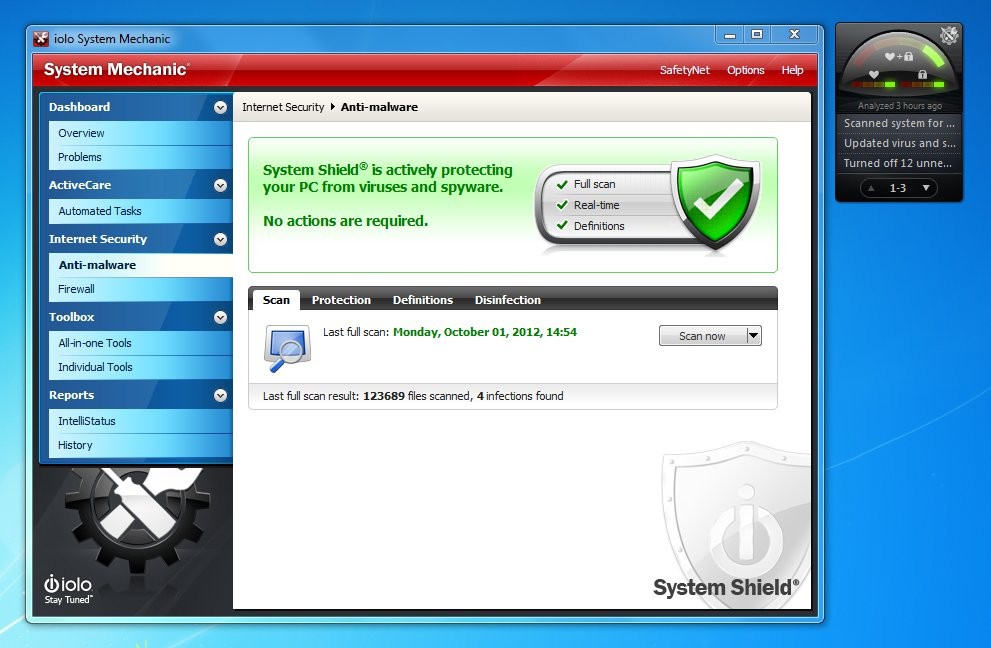The height and width of the screenshot is (648, 991).
Task: Click the lock security indicator in gadget
Action: click(x=922, y=75)
